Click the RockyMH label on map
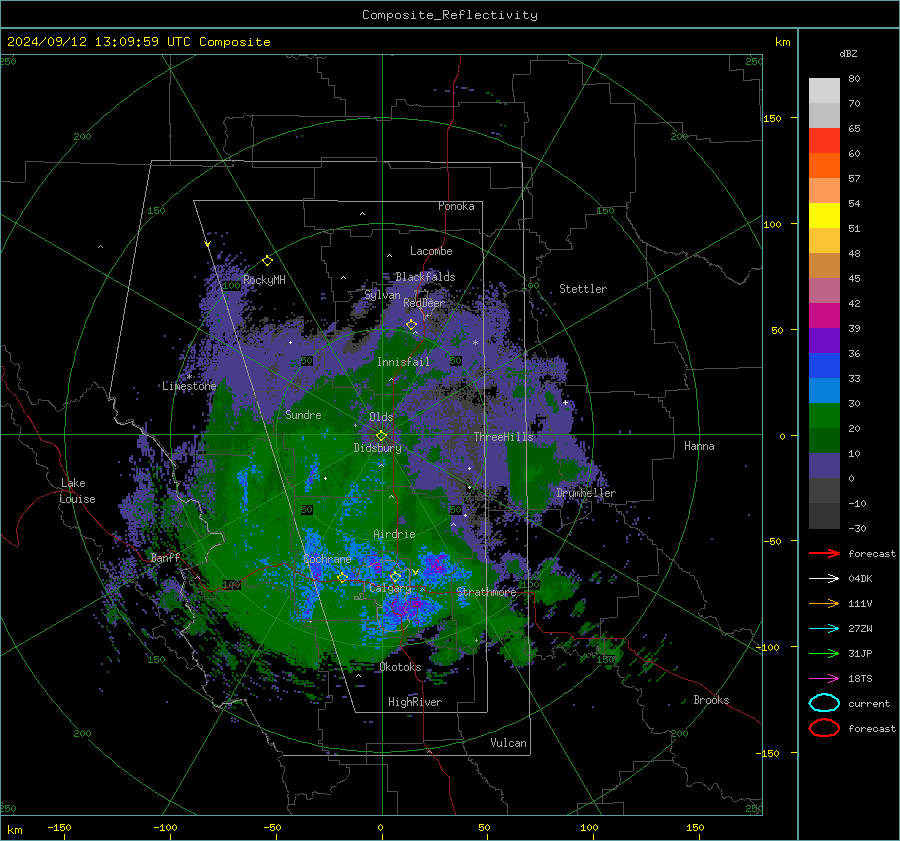The image size is (900, 841). (x=264, y=280)
